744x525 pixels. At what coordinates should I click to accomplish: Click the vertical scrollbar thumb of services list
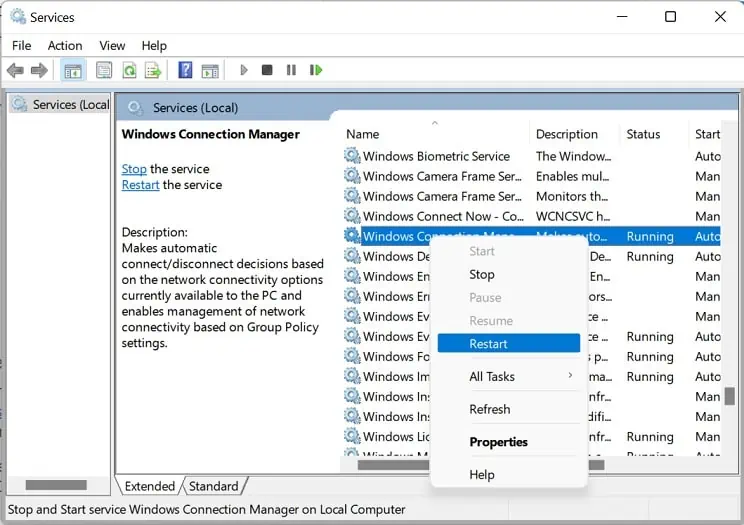point(729,396)
